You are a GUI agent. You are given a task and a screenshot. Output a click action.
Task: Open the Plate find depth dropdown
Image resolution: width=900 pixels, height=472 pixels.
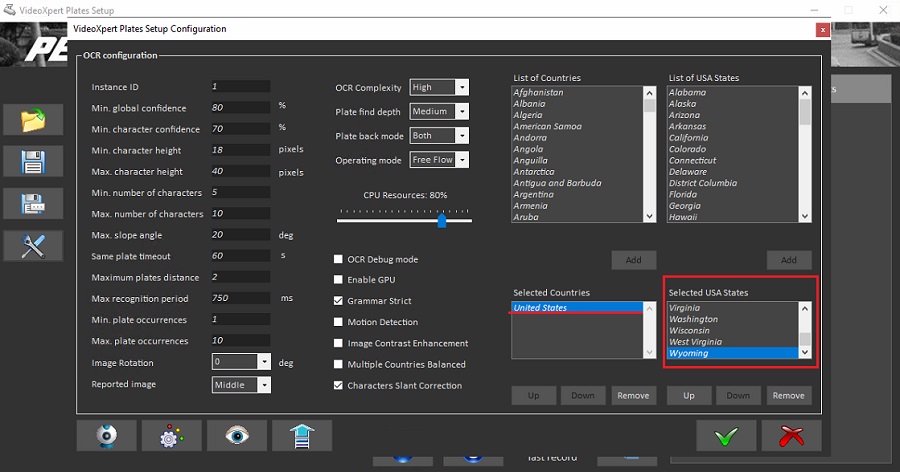[462, 111]
